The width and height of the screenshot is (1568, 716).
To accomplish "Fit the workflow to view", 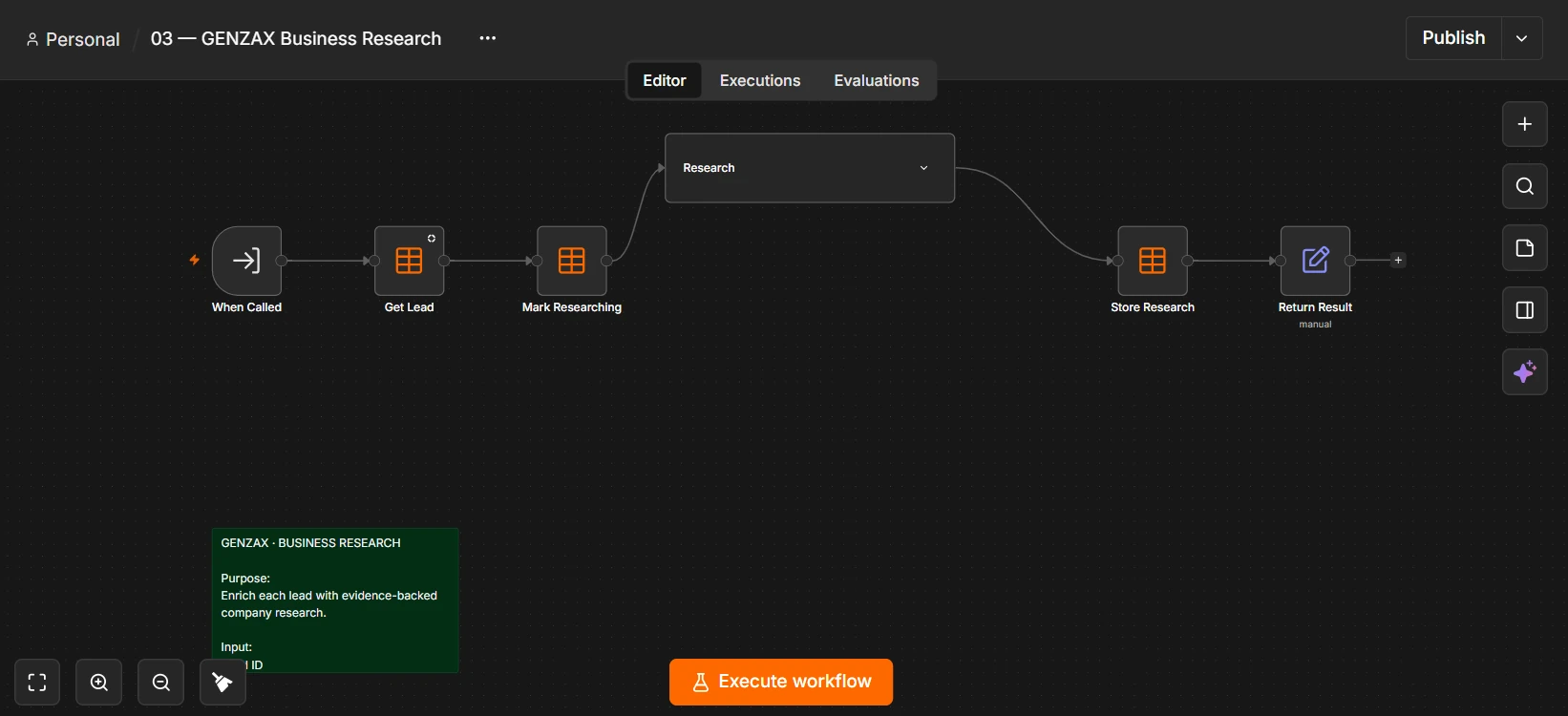I will coord(37,682).
